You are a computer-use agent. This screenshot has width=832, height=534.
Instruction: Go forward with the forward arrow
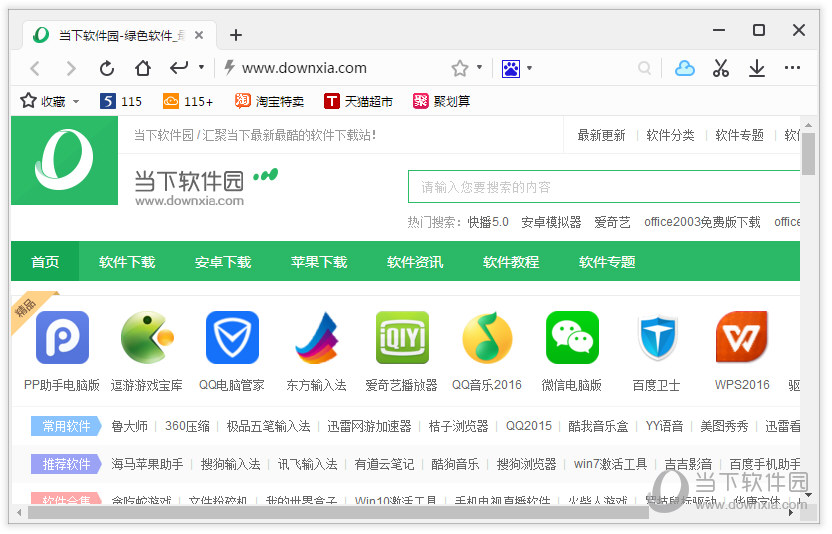point(71,68)
